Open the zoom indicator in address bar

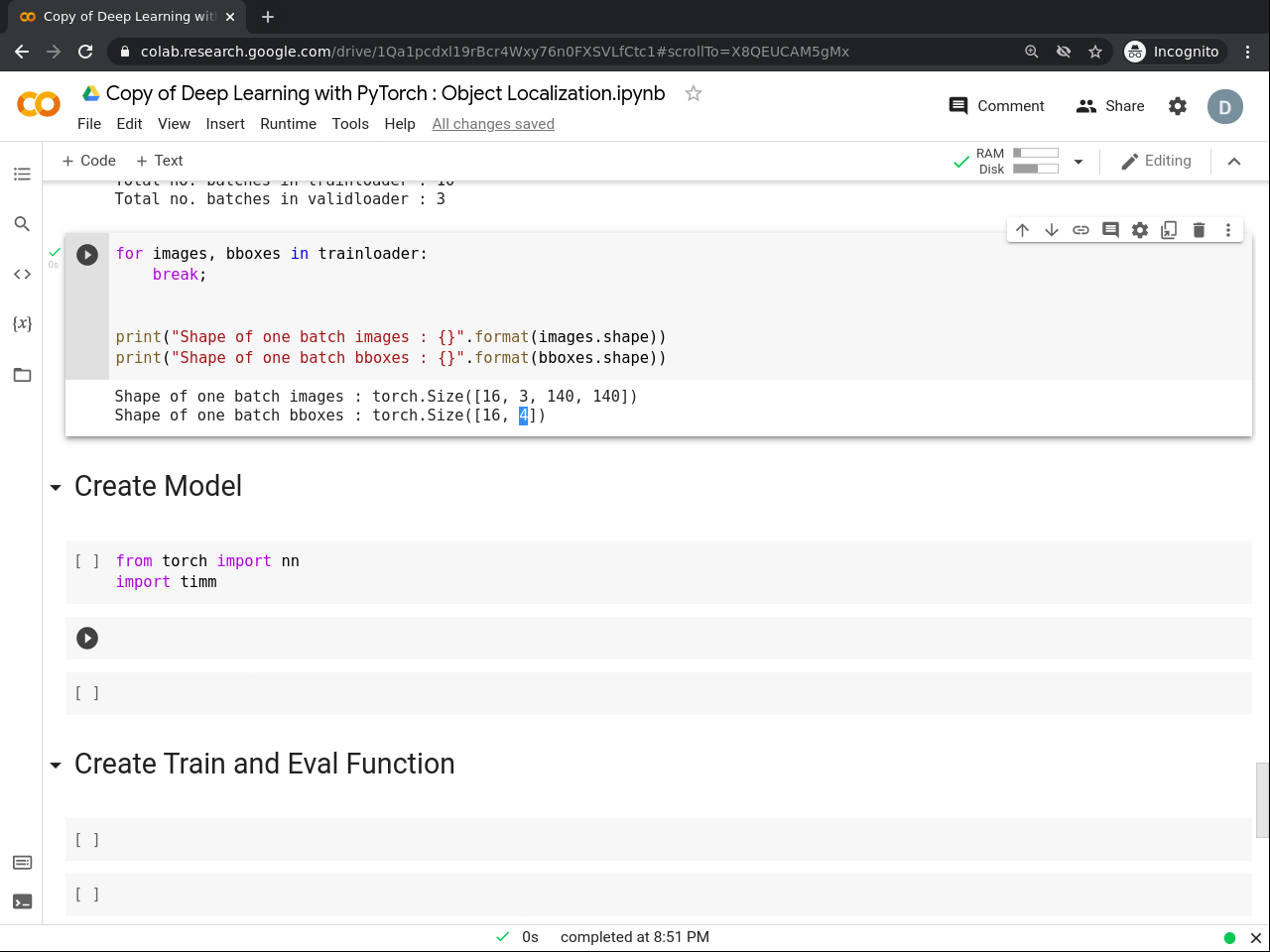click(x=1032, y=52)
